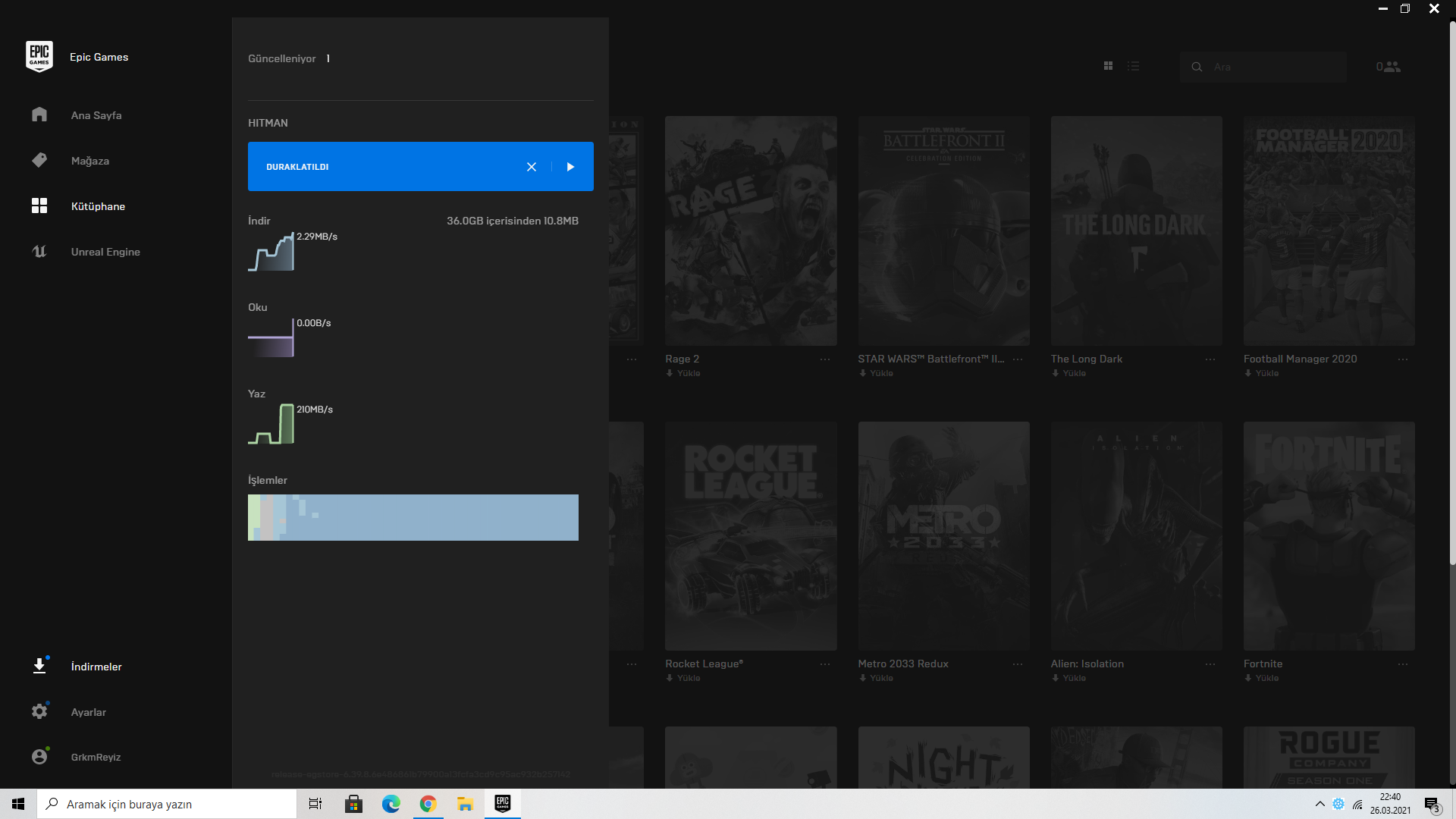Click the Epic Games logo icon
This screenshot has width=1456, height=819.
pos(39,57)
